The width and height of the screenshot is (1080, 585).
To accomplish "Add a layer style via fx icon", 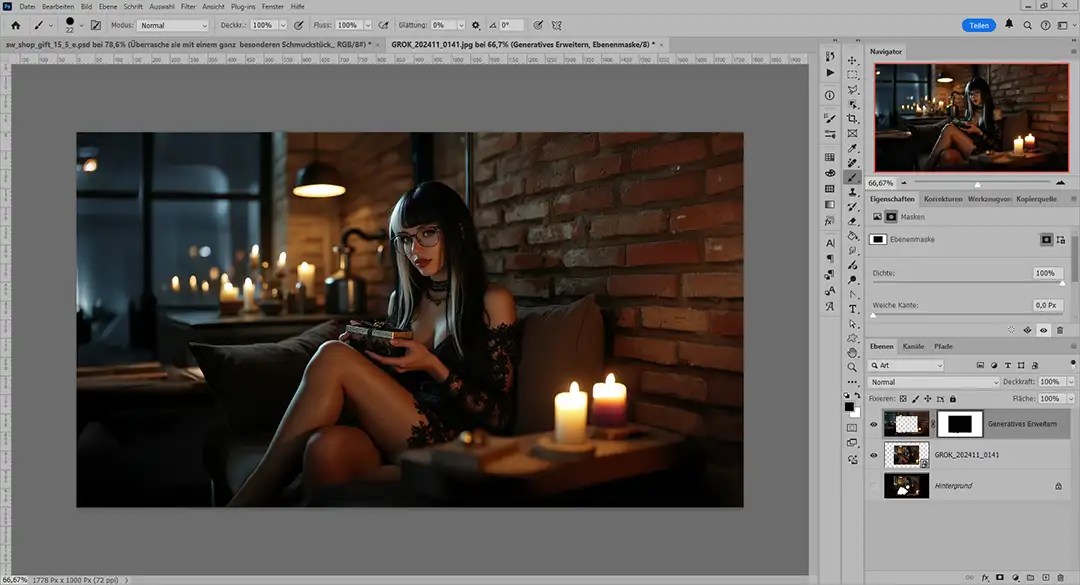I will pyautogui.click(x=985, y=577).
